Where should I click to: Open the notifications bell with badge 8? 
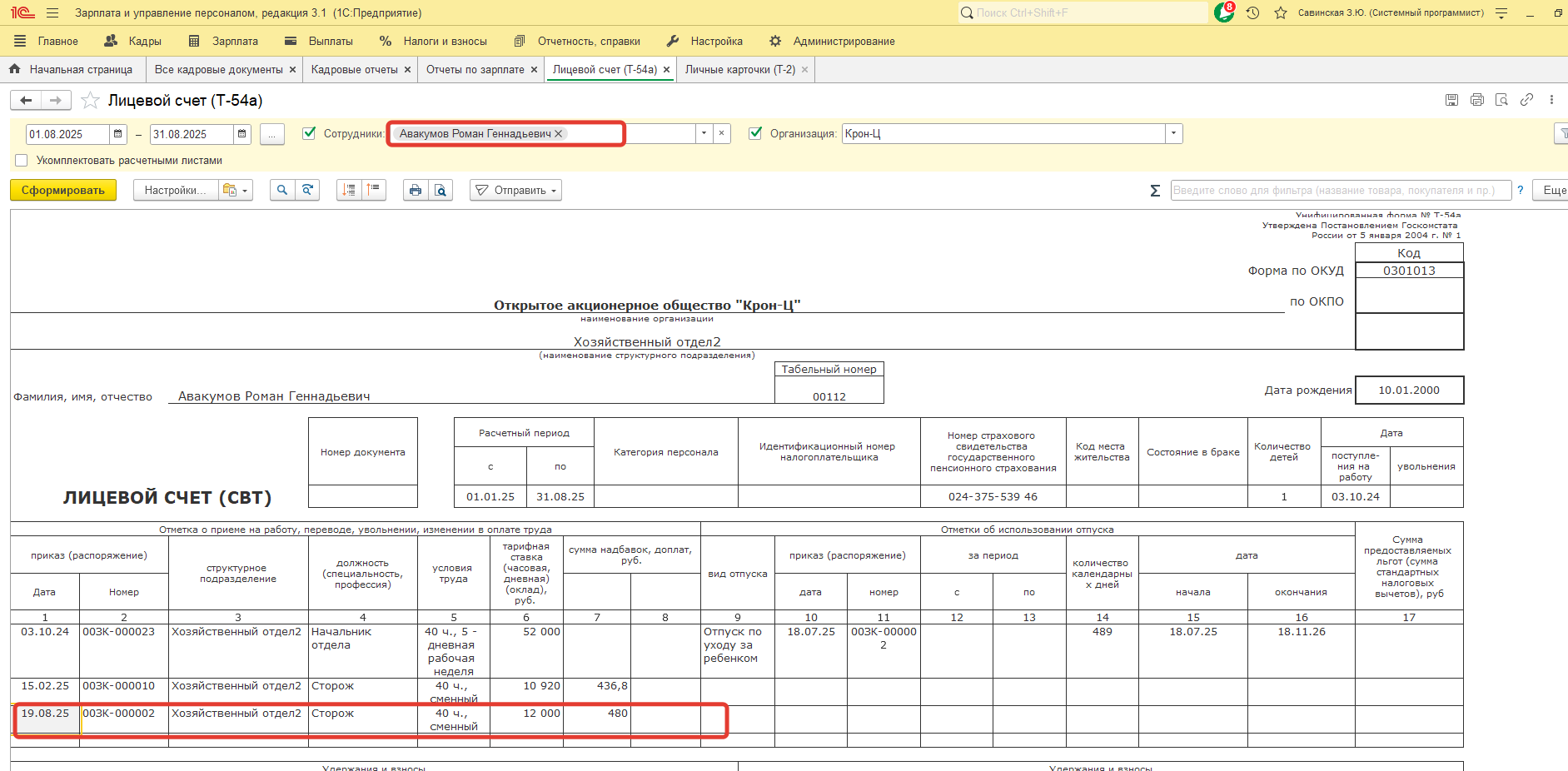click(x=1224, y=12)
